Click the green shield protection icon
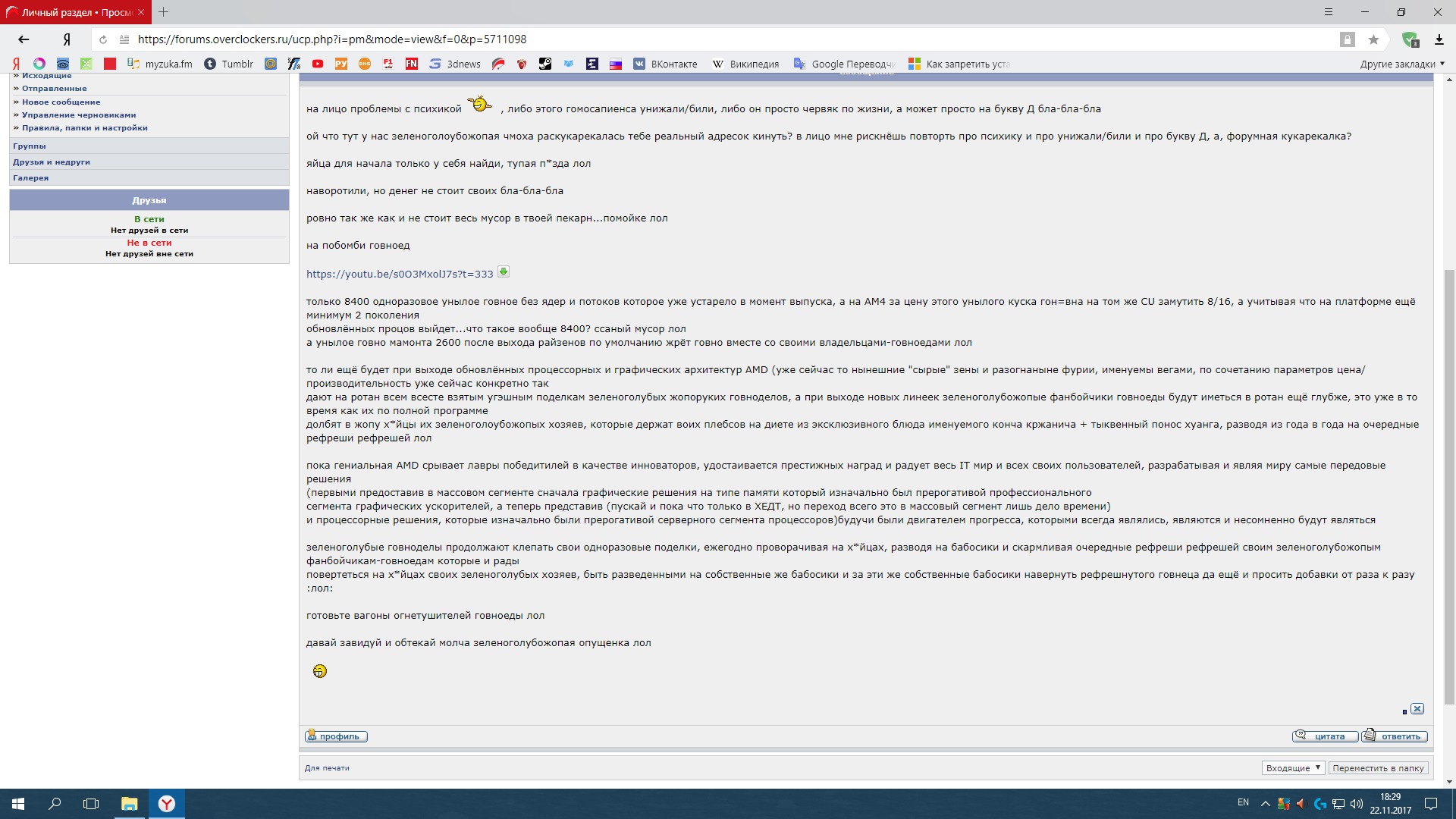 (1409, 39)
